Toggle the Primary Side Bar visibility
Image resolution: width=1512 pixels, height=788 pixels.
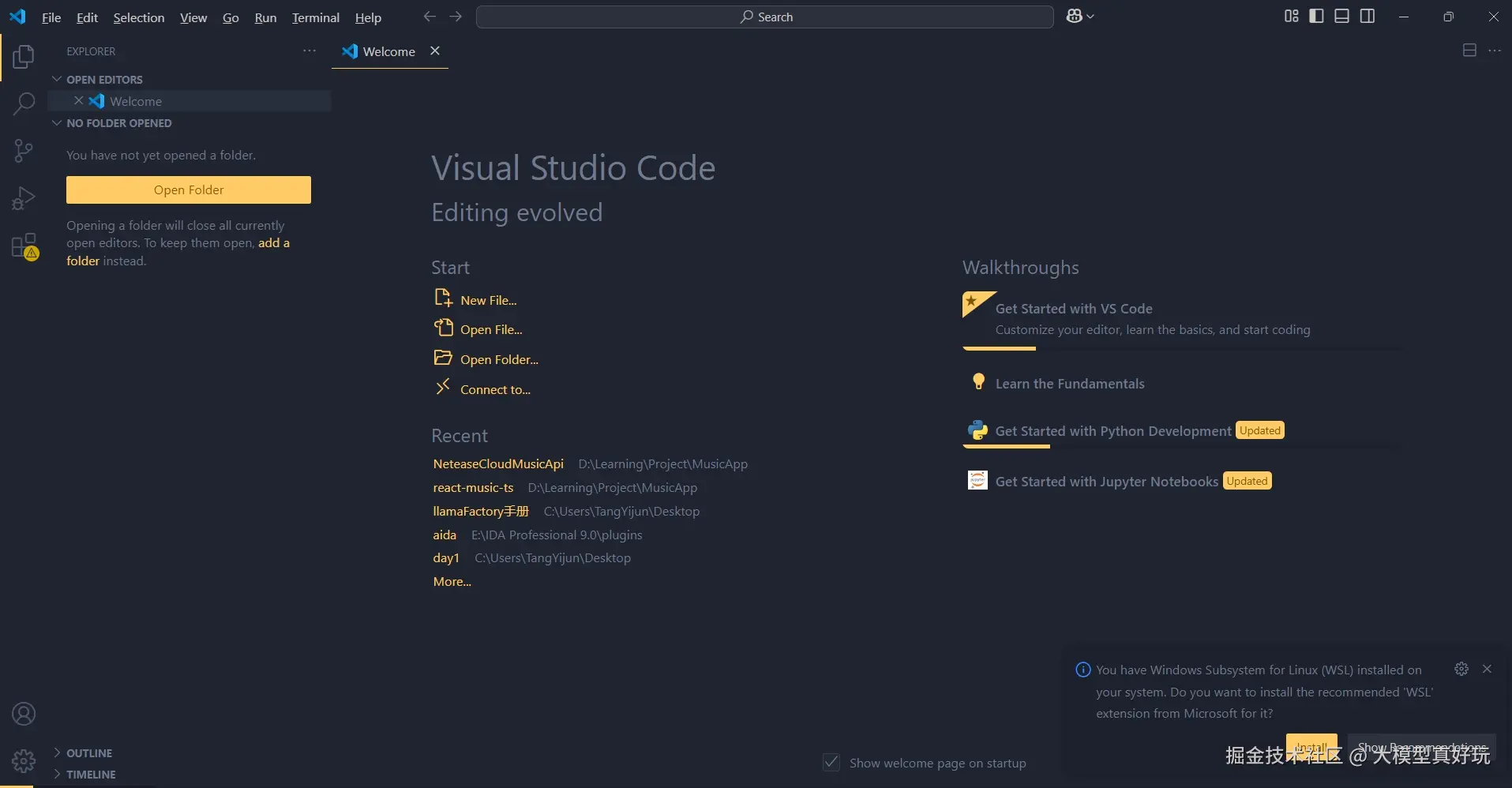tap(1316, 17)
